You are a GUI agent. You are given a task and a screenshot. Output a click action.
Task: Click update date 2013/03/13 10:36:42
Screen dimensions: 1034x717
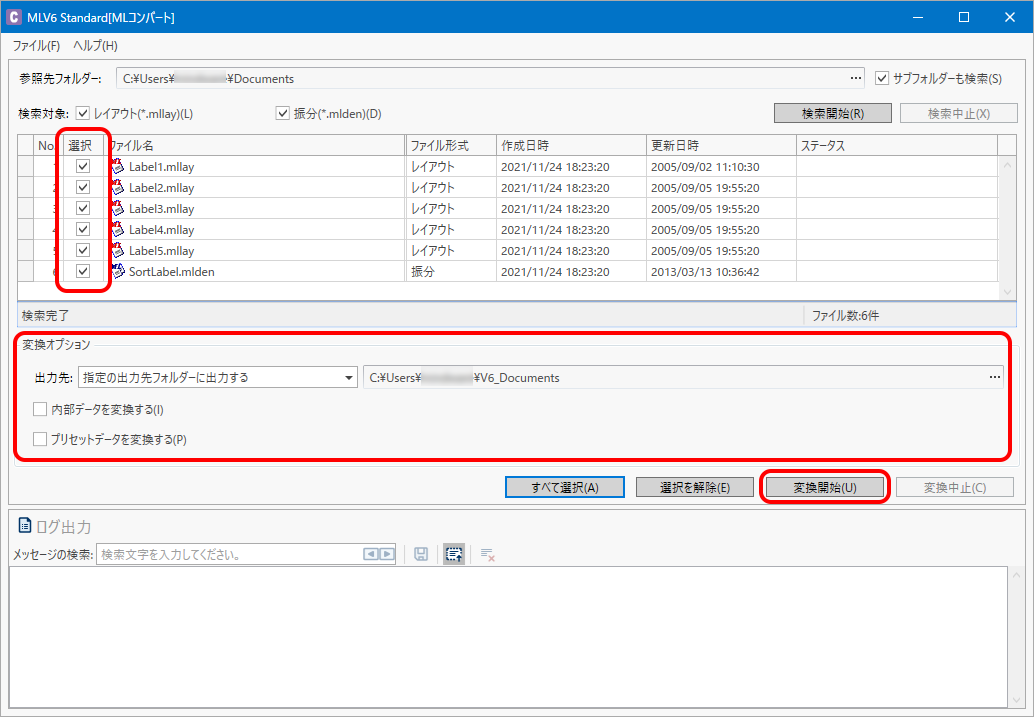pyautogui.click(x=705, y=272)
